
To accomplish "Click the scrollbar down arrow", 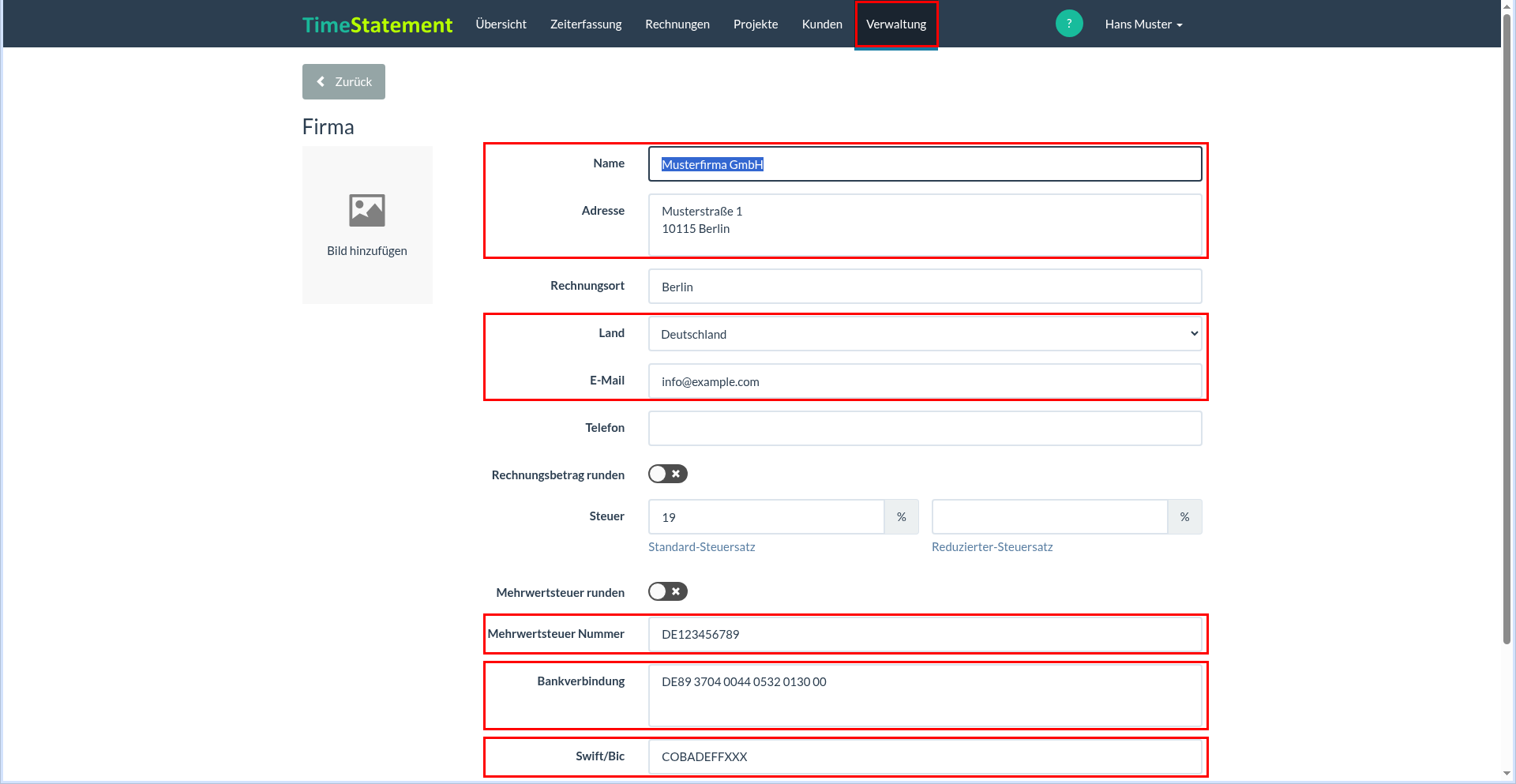I will point(1507,775).
